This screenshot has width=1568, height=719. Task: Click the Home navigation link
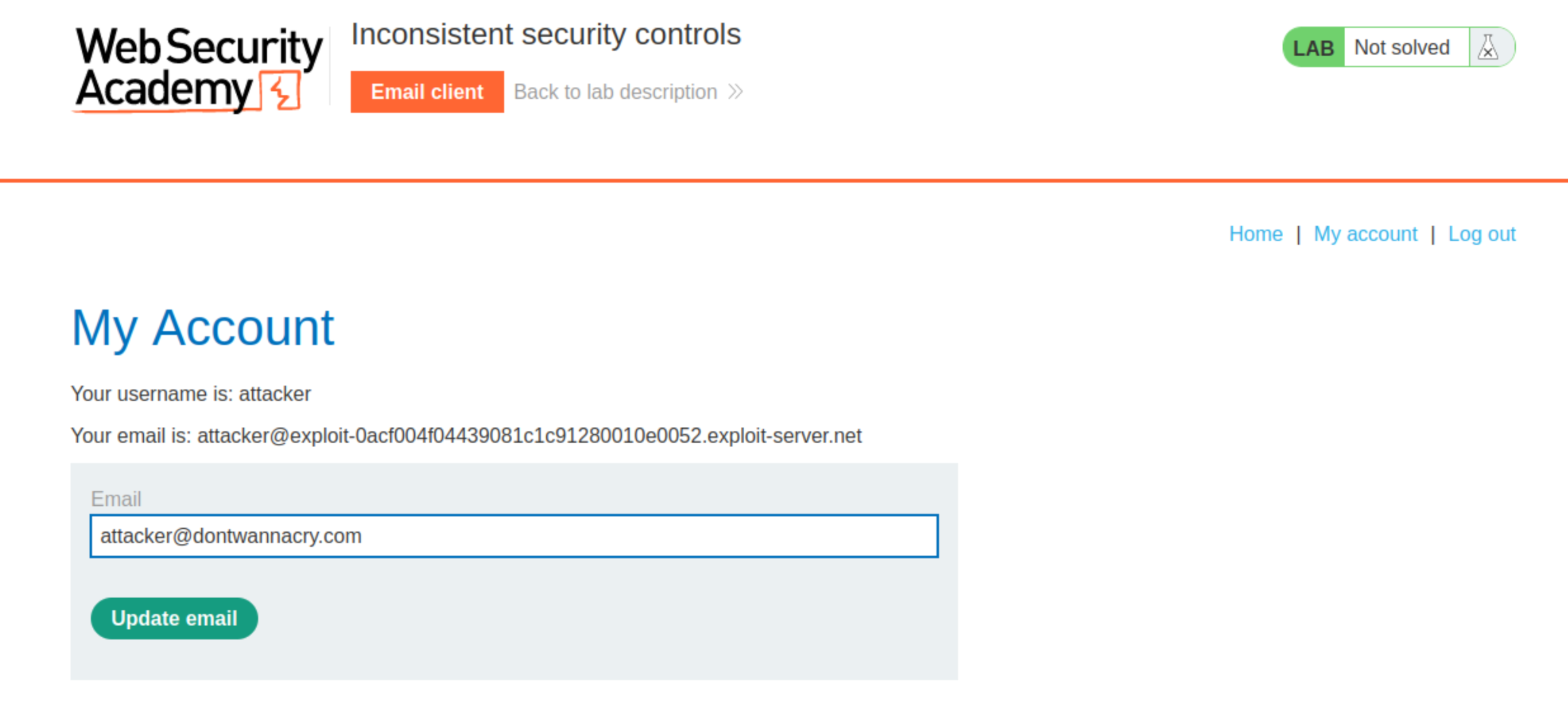[x=1256, y=234]
